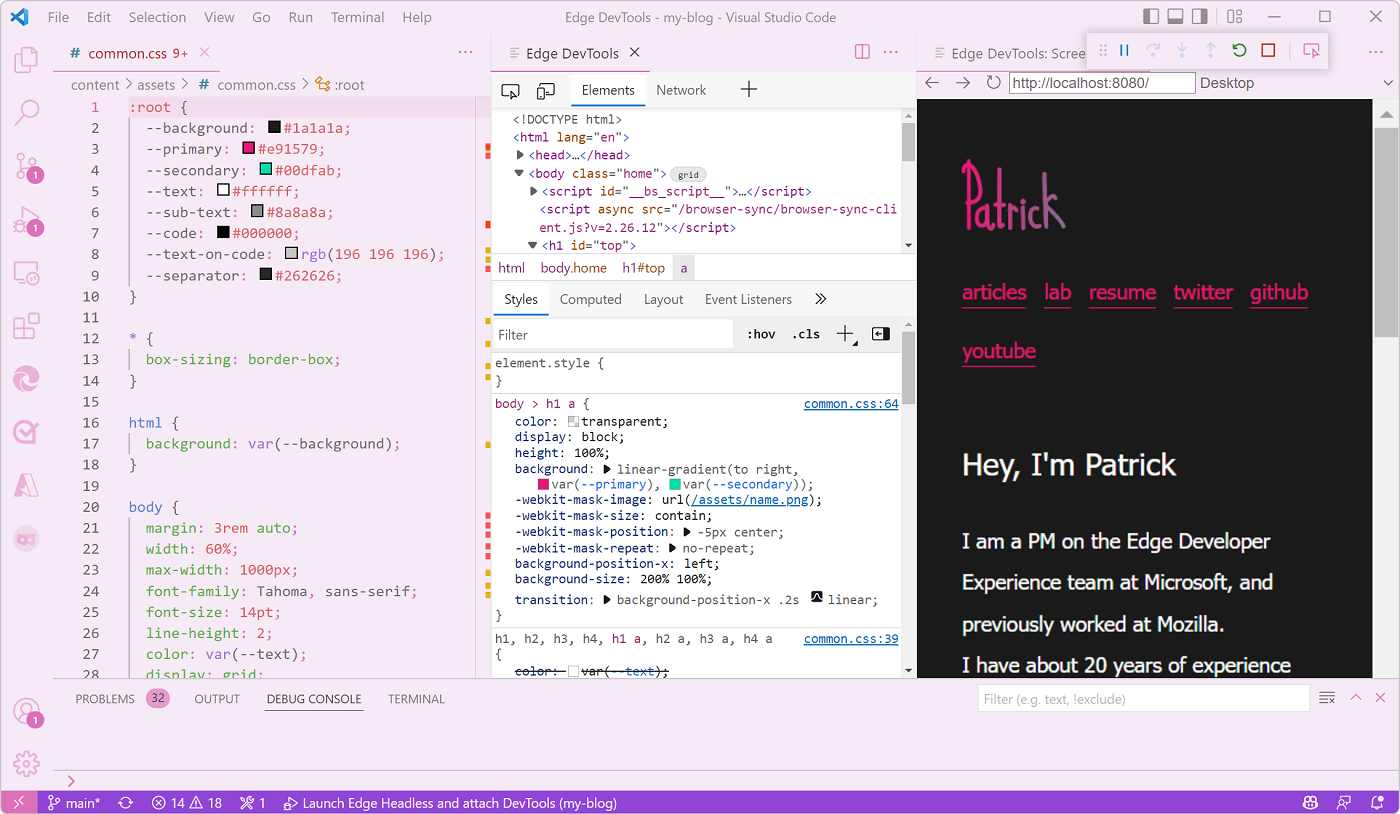Screen dimensions: 1400x814
Task: Click the inspect element tool in DevTools
Action: tap(510, 90)
